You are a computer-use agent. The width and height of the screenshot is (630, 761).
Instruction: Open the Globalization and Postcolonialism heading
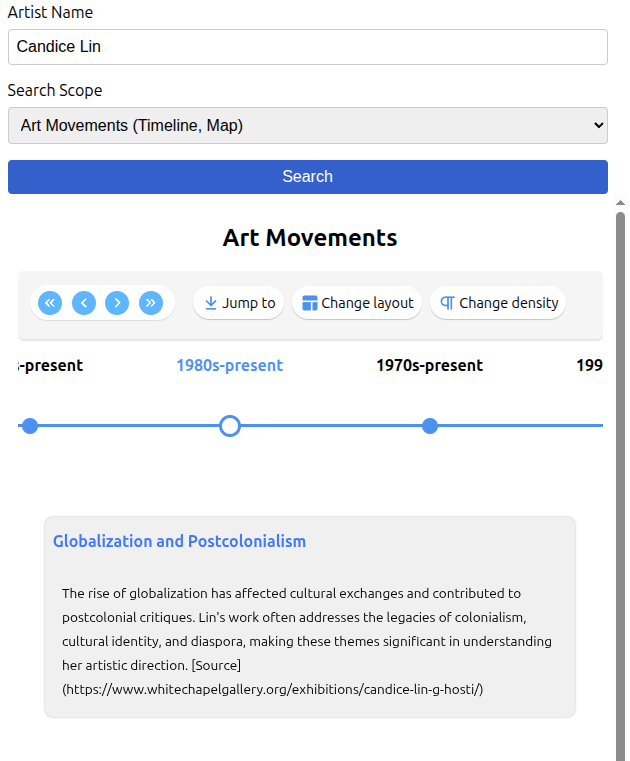[179, 541]
